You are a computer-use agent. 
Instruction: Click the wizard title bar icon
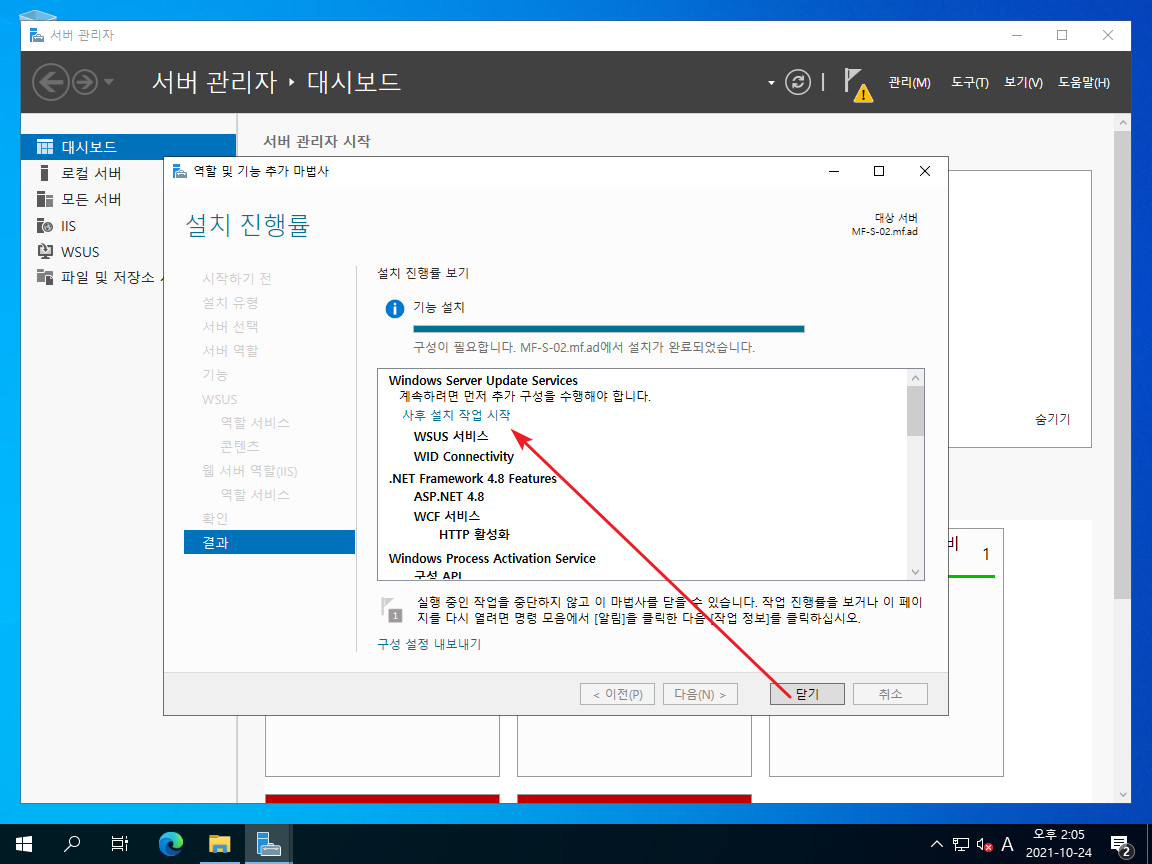[179, 172]
